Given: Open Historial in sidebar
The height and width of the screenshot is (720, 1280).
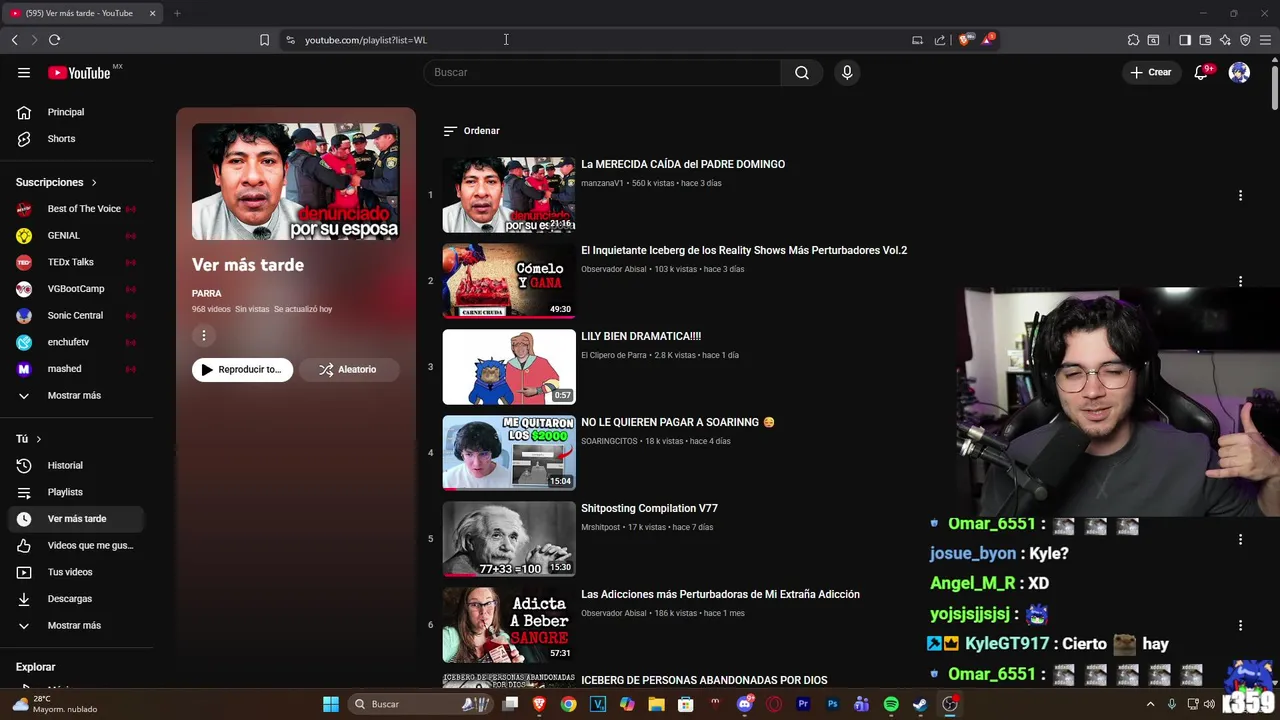Looking at the screenshot, I should point(76,465).
